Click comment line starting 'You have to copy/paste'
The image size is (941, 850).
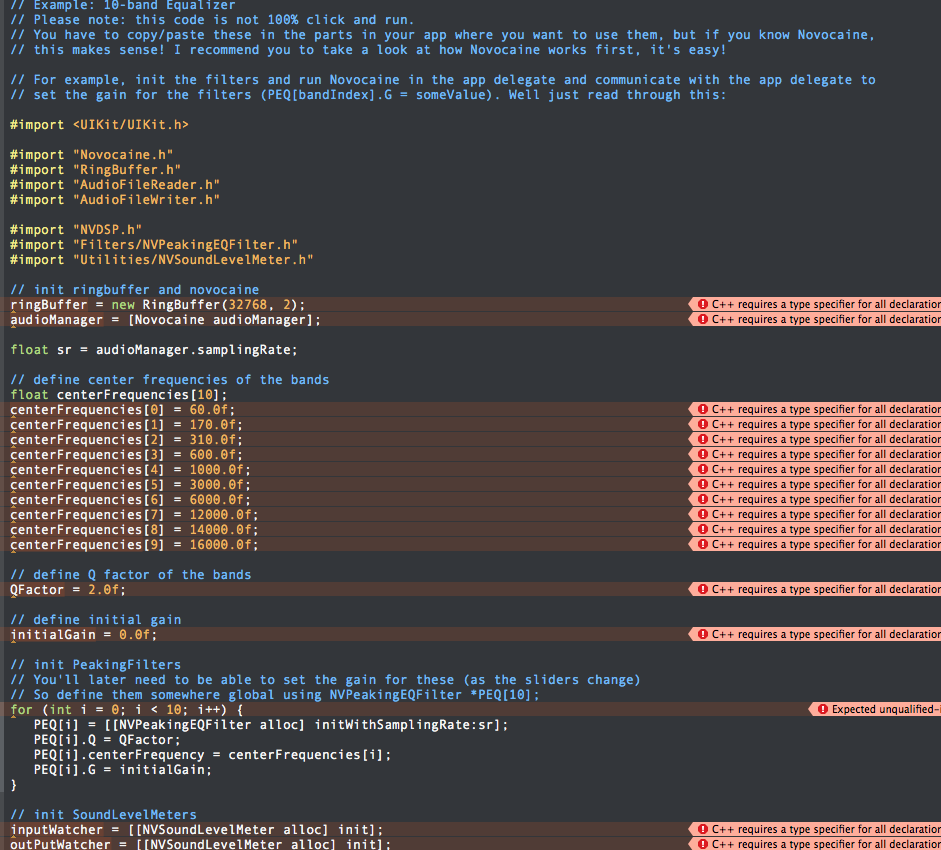(x=443, y=35)
